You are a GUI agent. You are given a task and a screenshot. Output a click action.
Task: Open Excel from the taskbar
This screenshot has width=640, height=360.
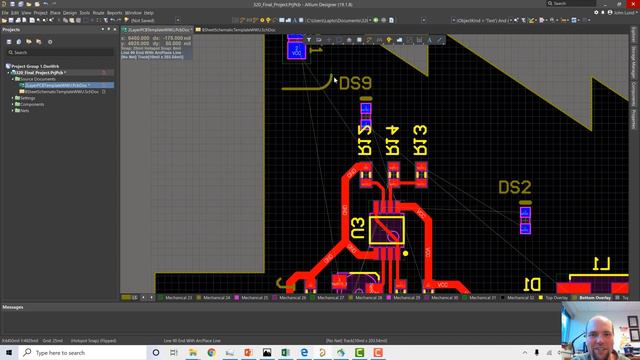pos(285,352)
